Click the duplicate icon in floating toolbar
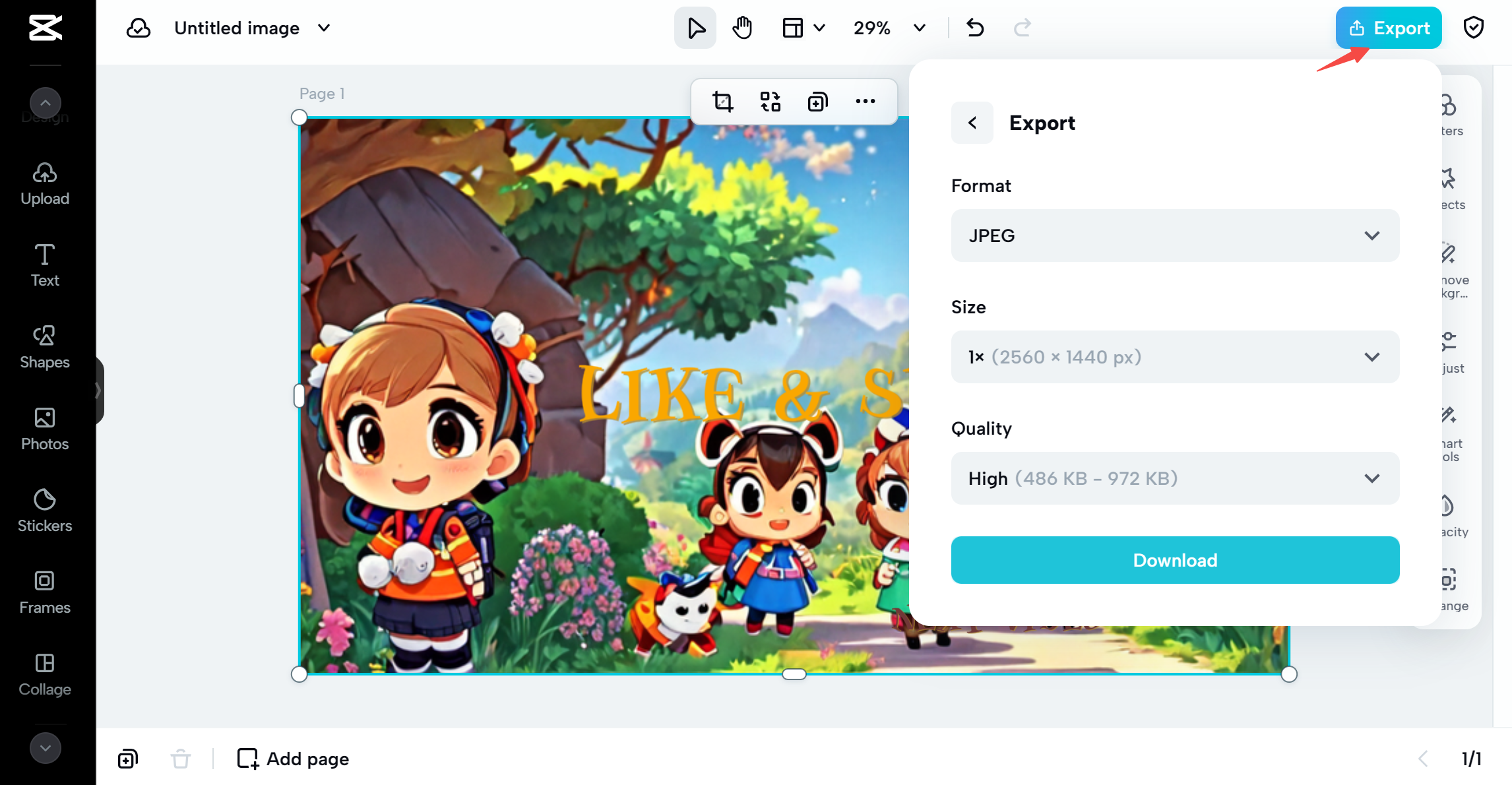 click(817, 102)
